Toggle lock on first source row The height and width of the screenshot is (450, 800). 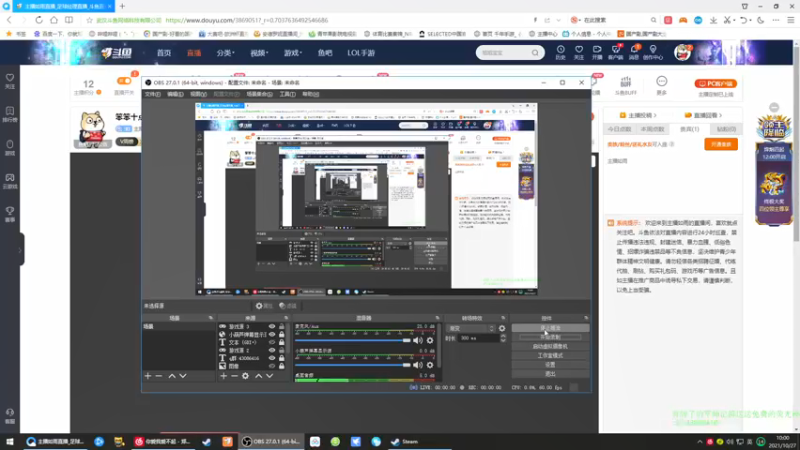point(282,327)
